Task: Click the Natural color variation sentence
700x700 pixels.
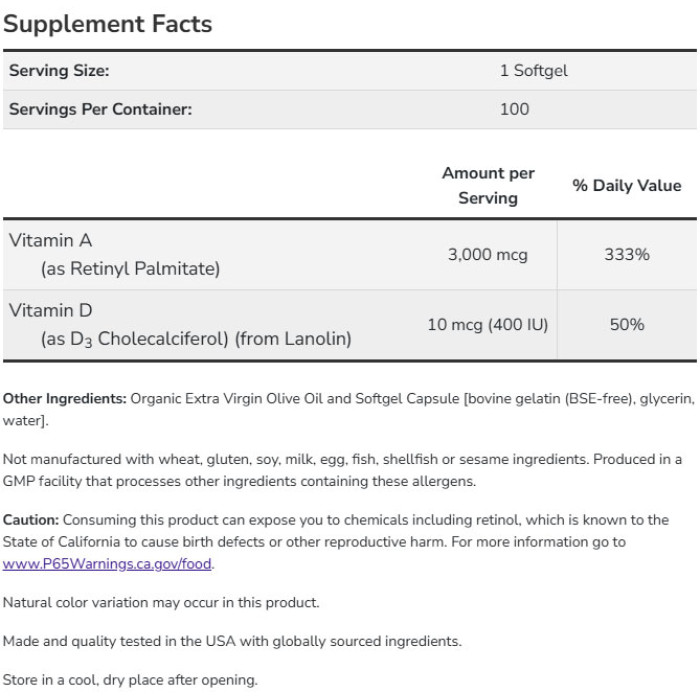Action: 161,602
